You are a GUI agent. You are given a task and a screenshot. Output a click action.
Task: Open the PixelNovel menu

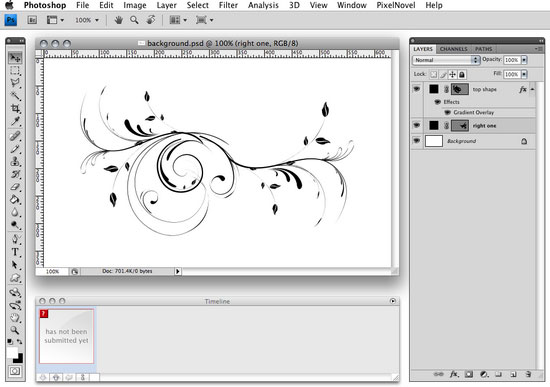click(396, 5)
